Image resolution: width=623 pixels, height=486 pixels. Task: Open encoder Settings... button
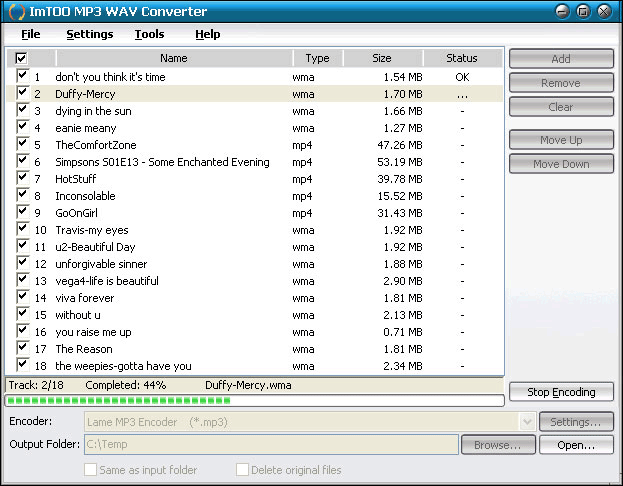pos(576,422)
